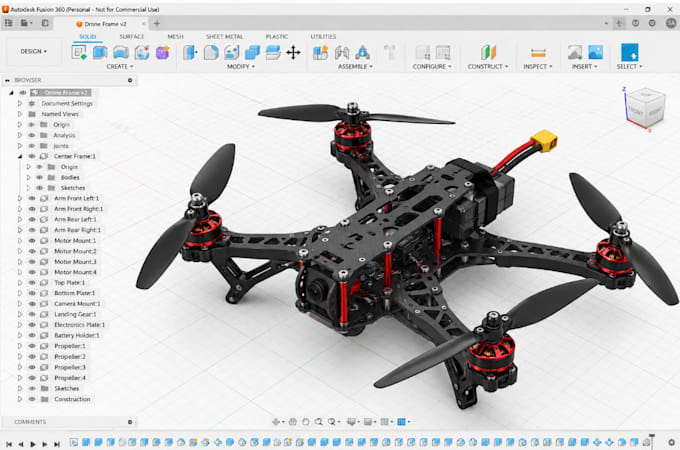Click the Orbit tool in navigation bar
680x450 pixels.
click(276, 421)
